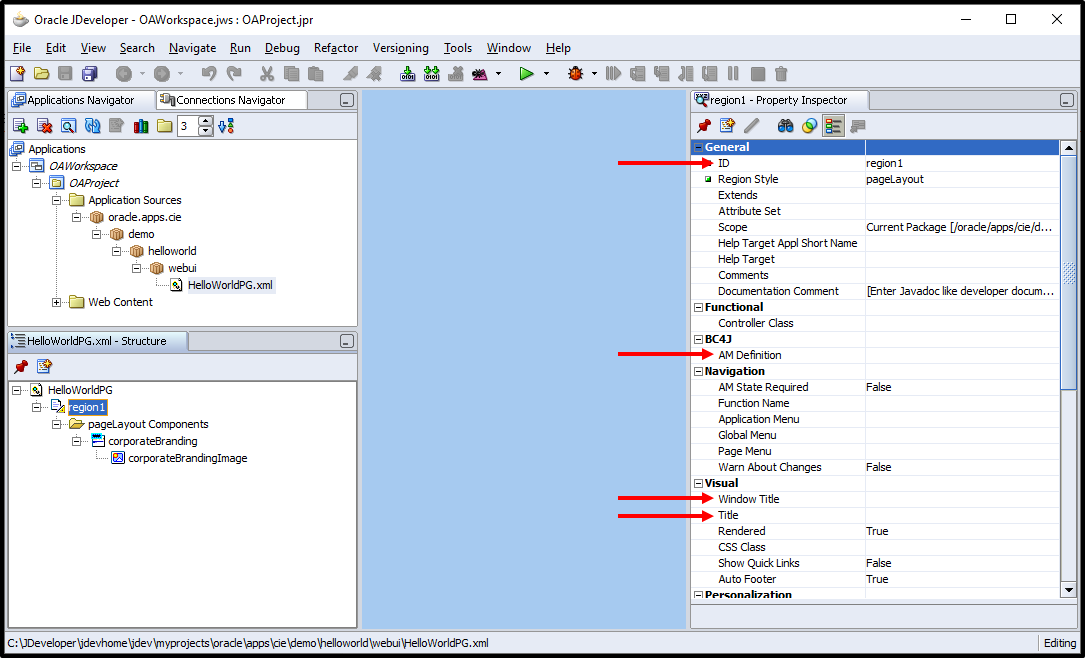
Task: Click the red ladybug Debug icon
Action: (x=576, y=73)
